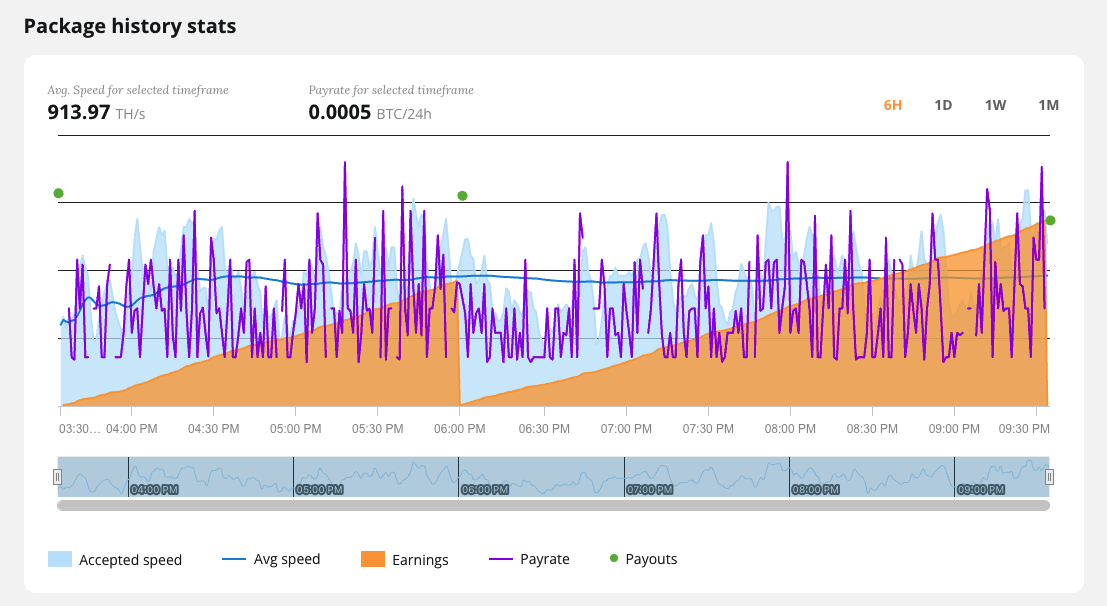Click the 07:00 PM navigator marker
1107x606 pixels.
[650, 489]
